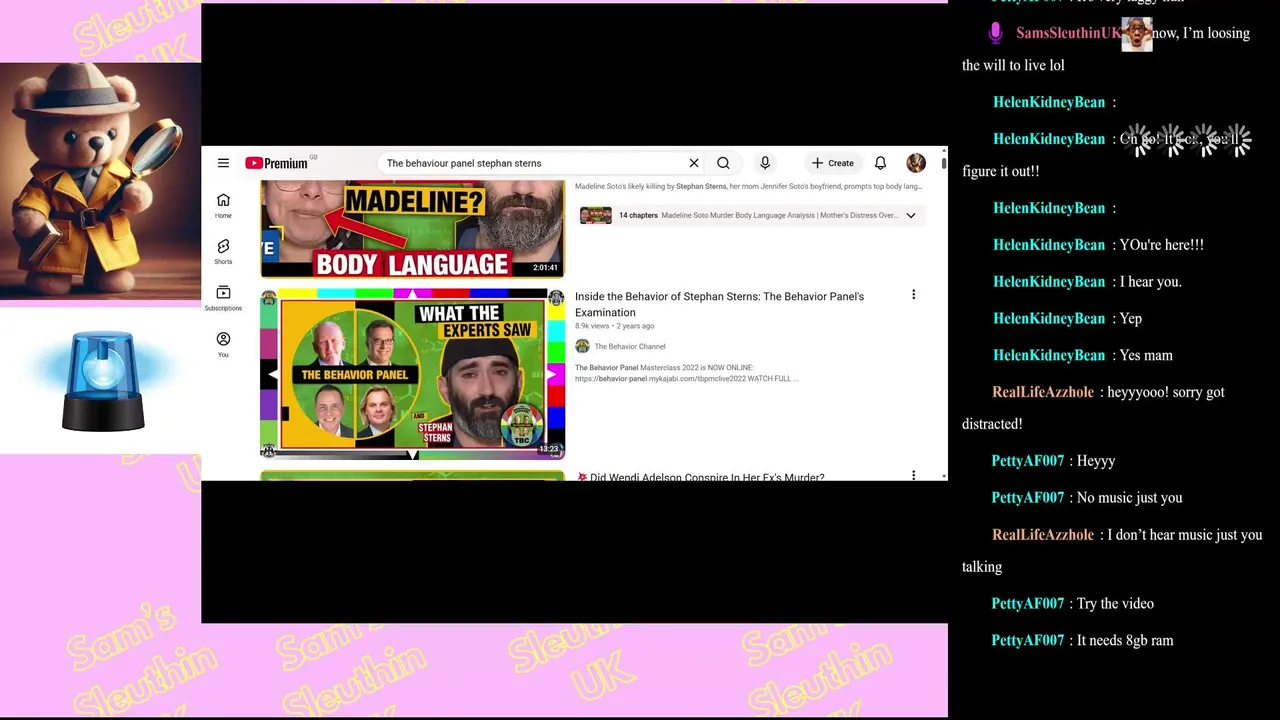The image size is (1280, 720).
Task: Go to YouTube Premium home via logo
Action: tap(277, 163)
